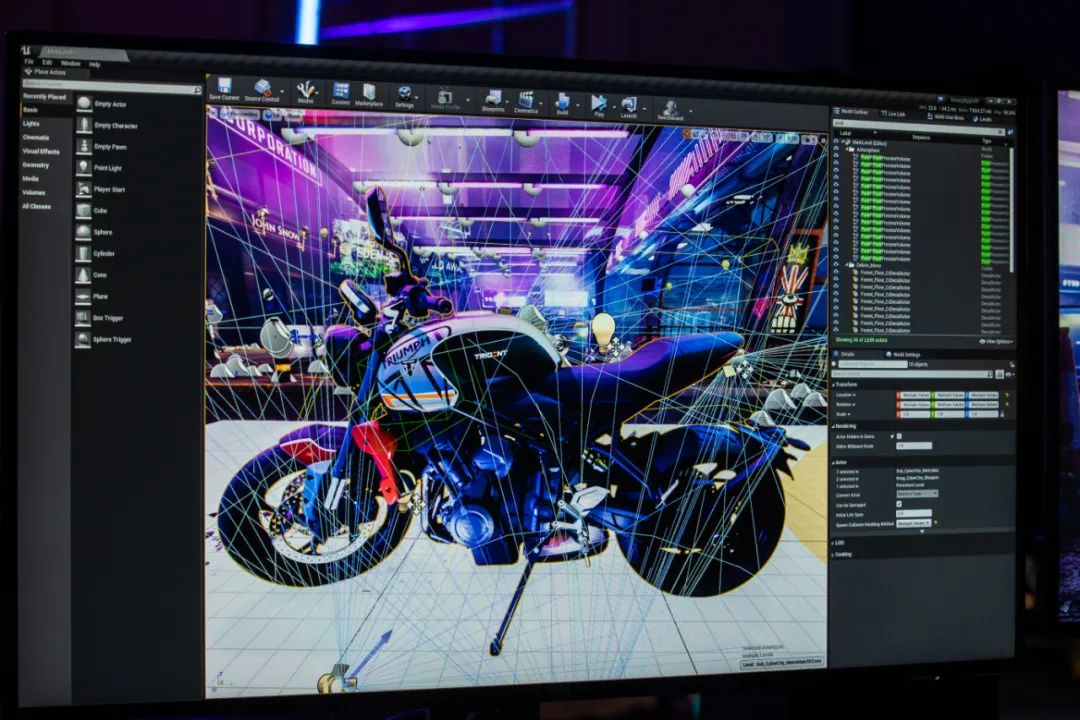This screenshot has height=720, width=1080.
Task: Select the Empty Pawn icon
Action: pos(83,146)
